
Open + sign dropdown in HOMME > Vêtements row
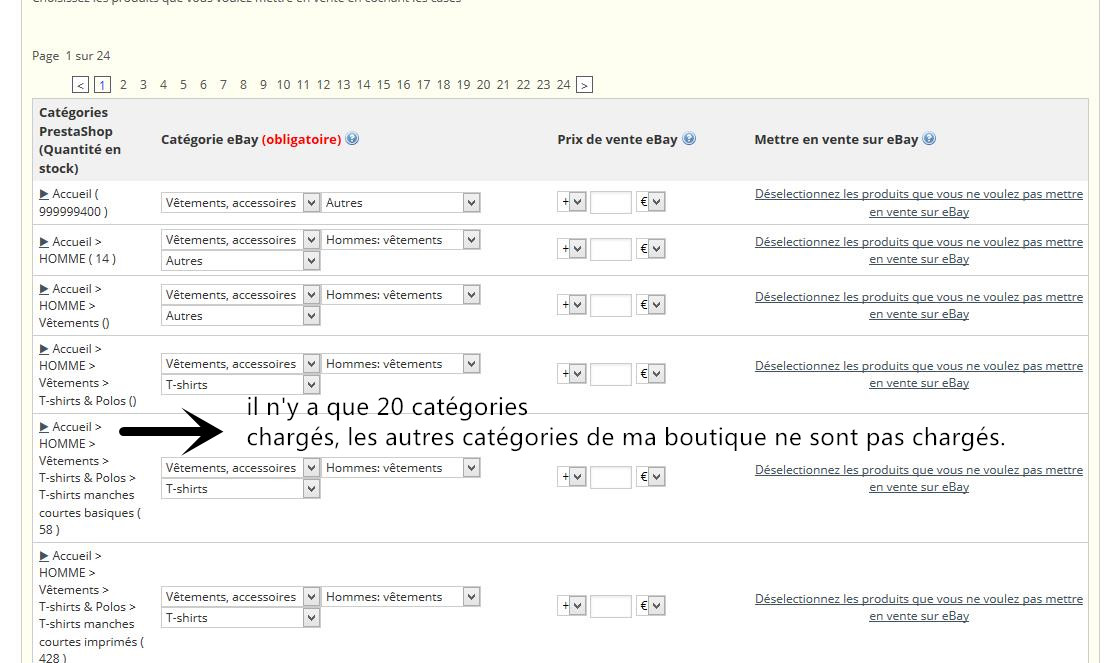[x=572, y=305]
